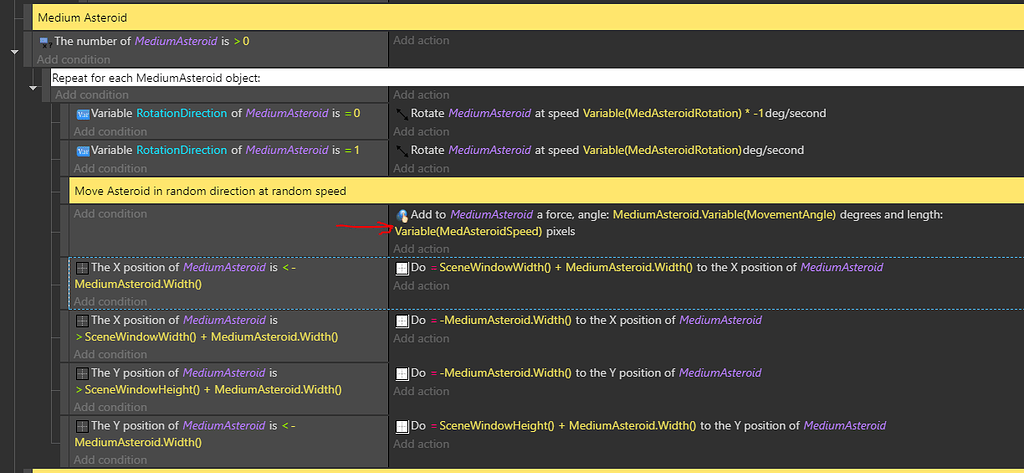Click position icon in Y position < -Width condition
Viewport: 1024px width, 473px height.
pos(82,427)
